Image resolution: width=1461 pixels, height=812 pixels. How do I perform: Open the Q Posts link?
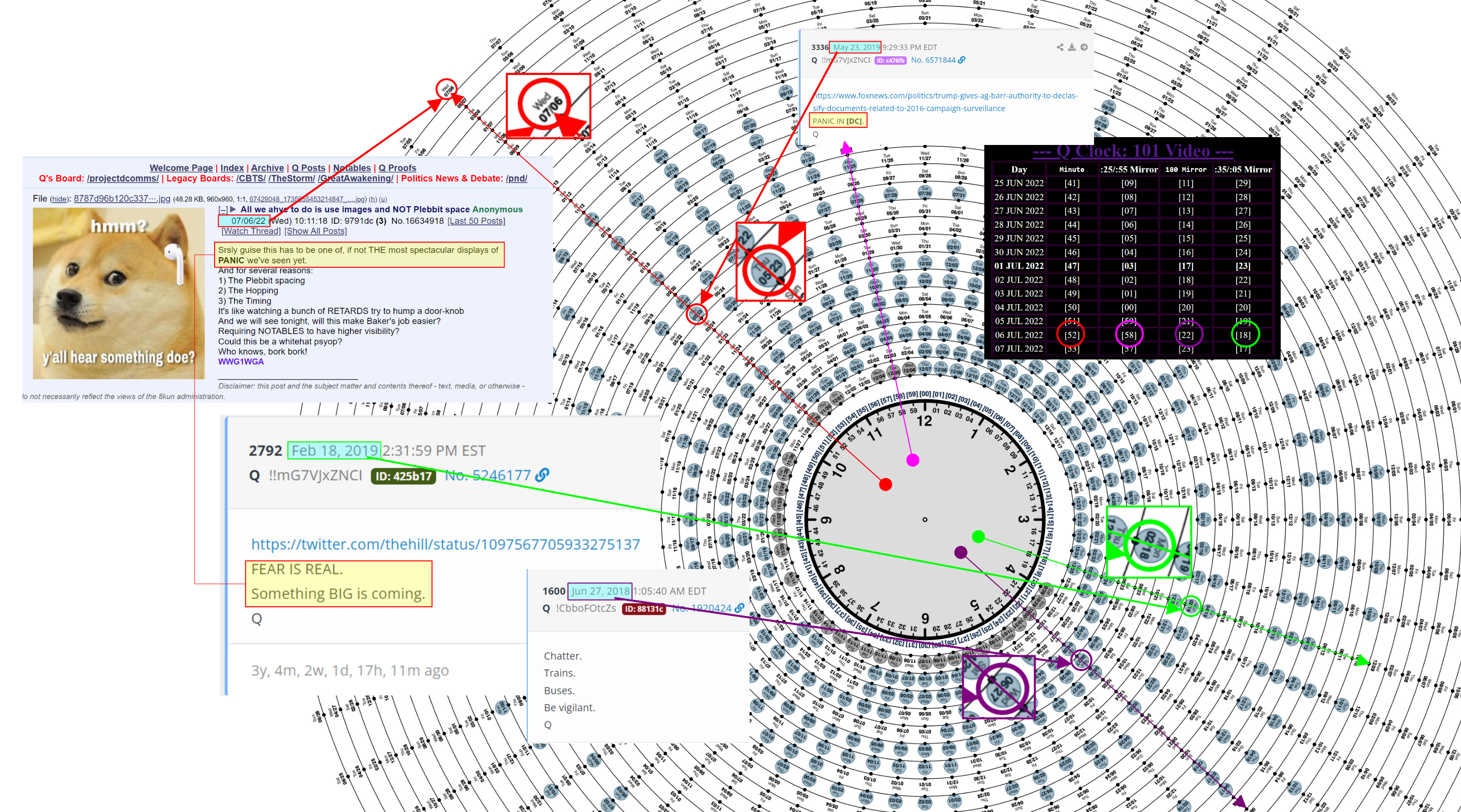click(x=309, y=168)
